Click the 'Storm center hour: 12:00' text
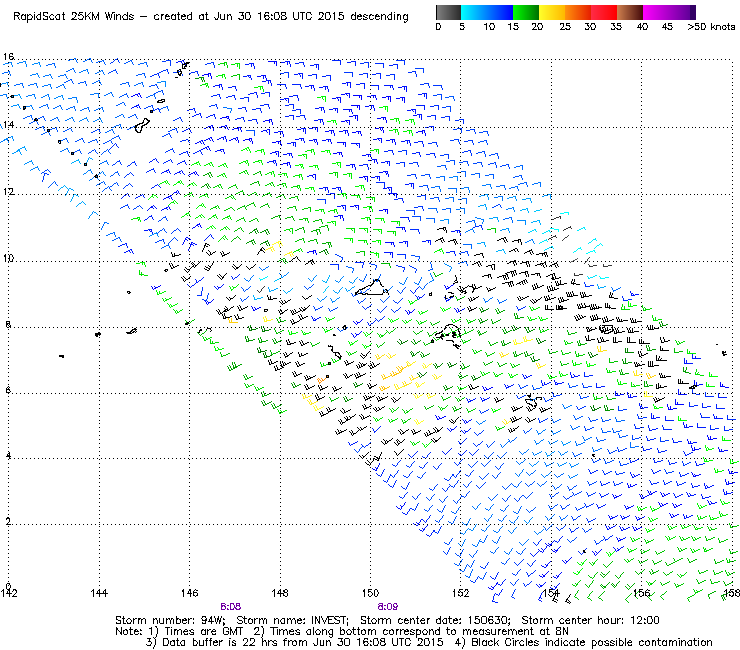 pos(590,620)
